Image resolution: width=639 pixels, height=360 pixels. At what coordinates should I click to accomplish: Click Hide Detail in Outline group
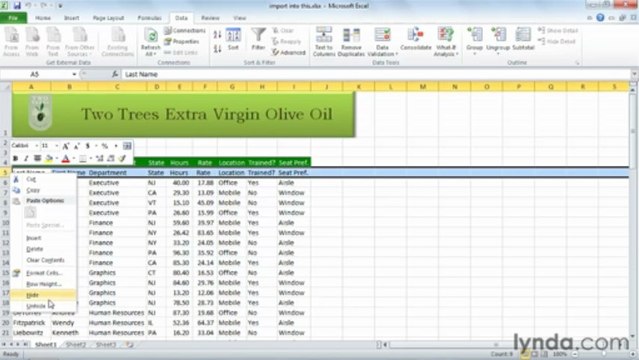pyautogui.click(x=557, y=42)
